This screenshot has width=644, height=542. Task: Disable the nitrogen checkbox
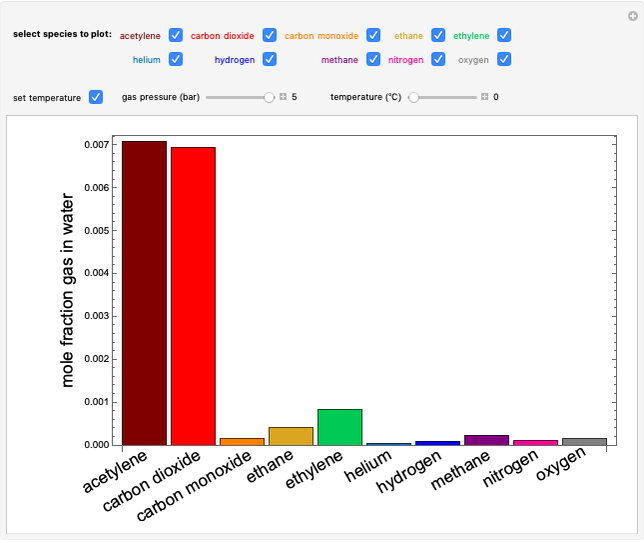coord(438,59)
